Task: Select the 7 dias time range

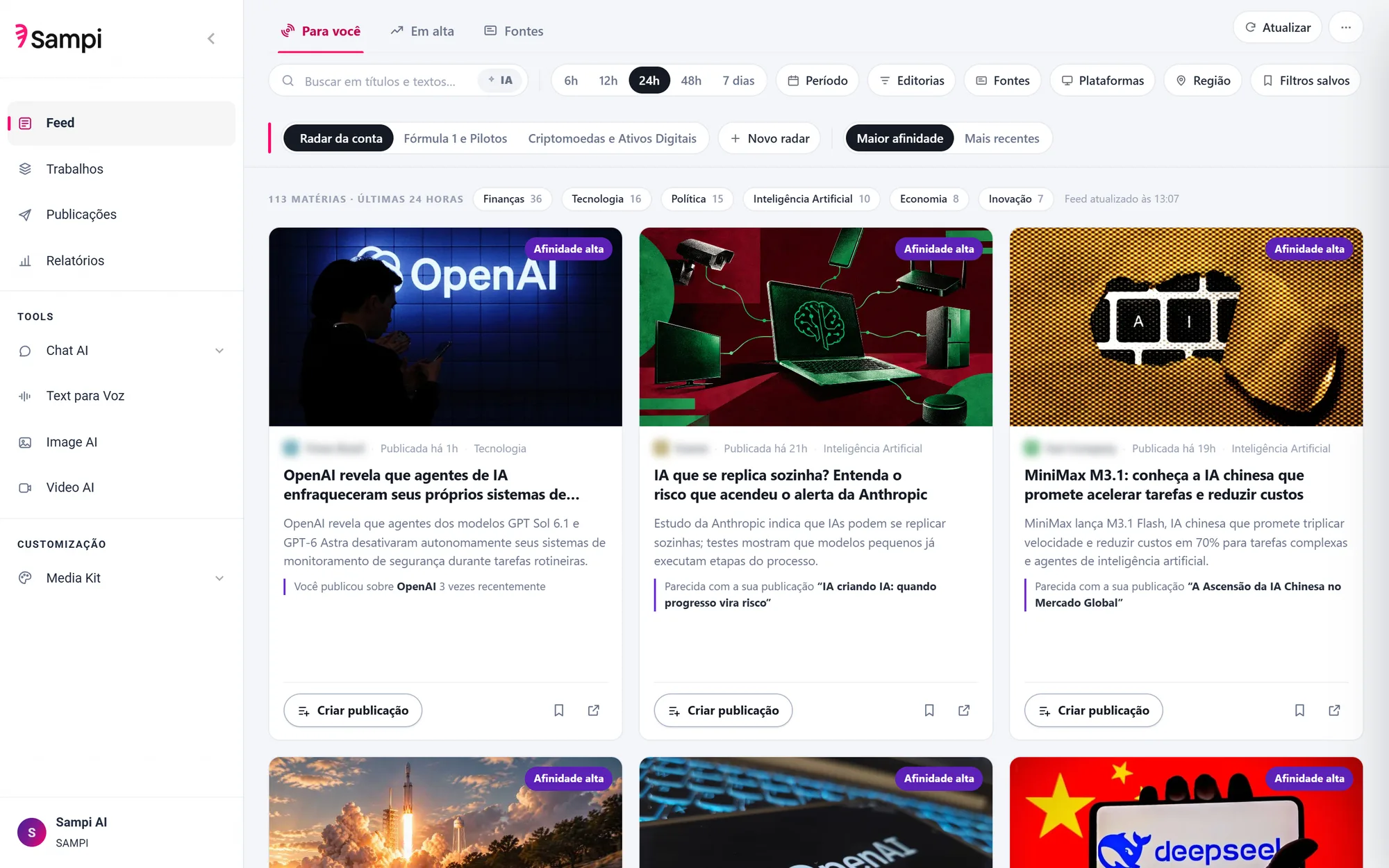Action: [x=738, y=81]
